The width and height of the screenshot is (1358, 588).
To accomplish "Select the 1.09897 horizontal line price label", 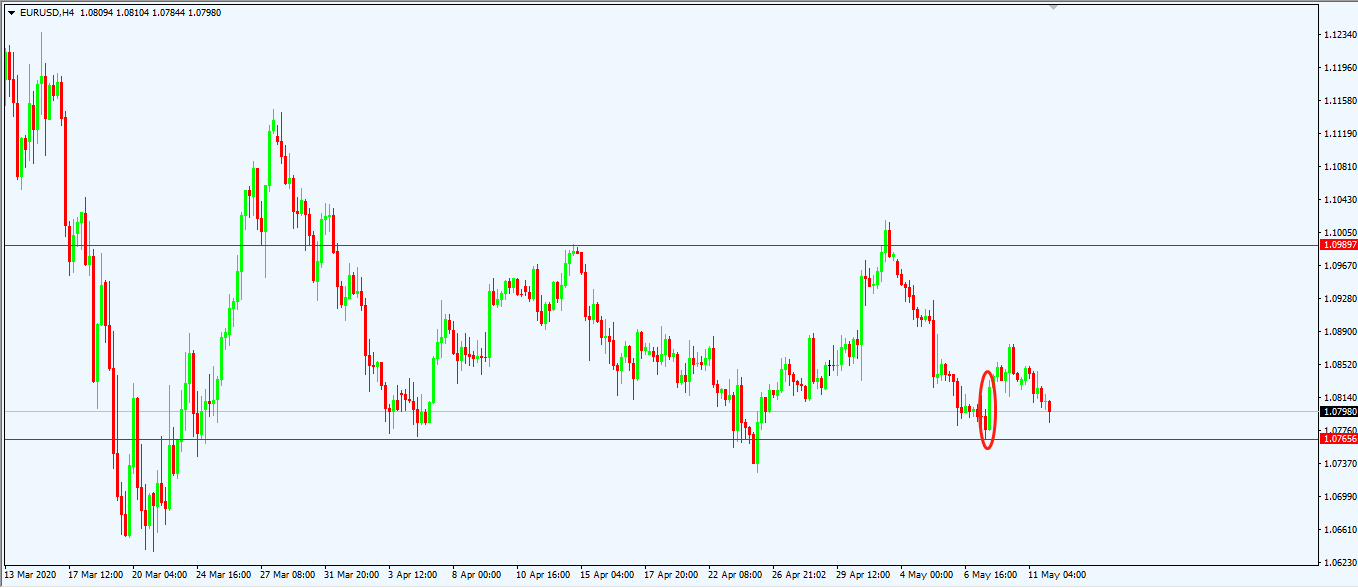I will tap(1339, 245).
